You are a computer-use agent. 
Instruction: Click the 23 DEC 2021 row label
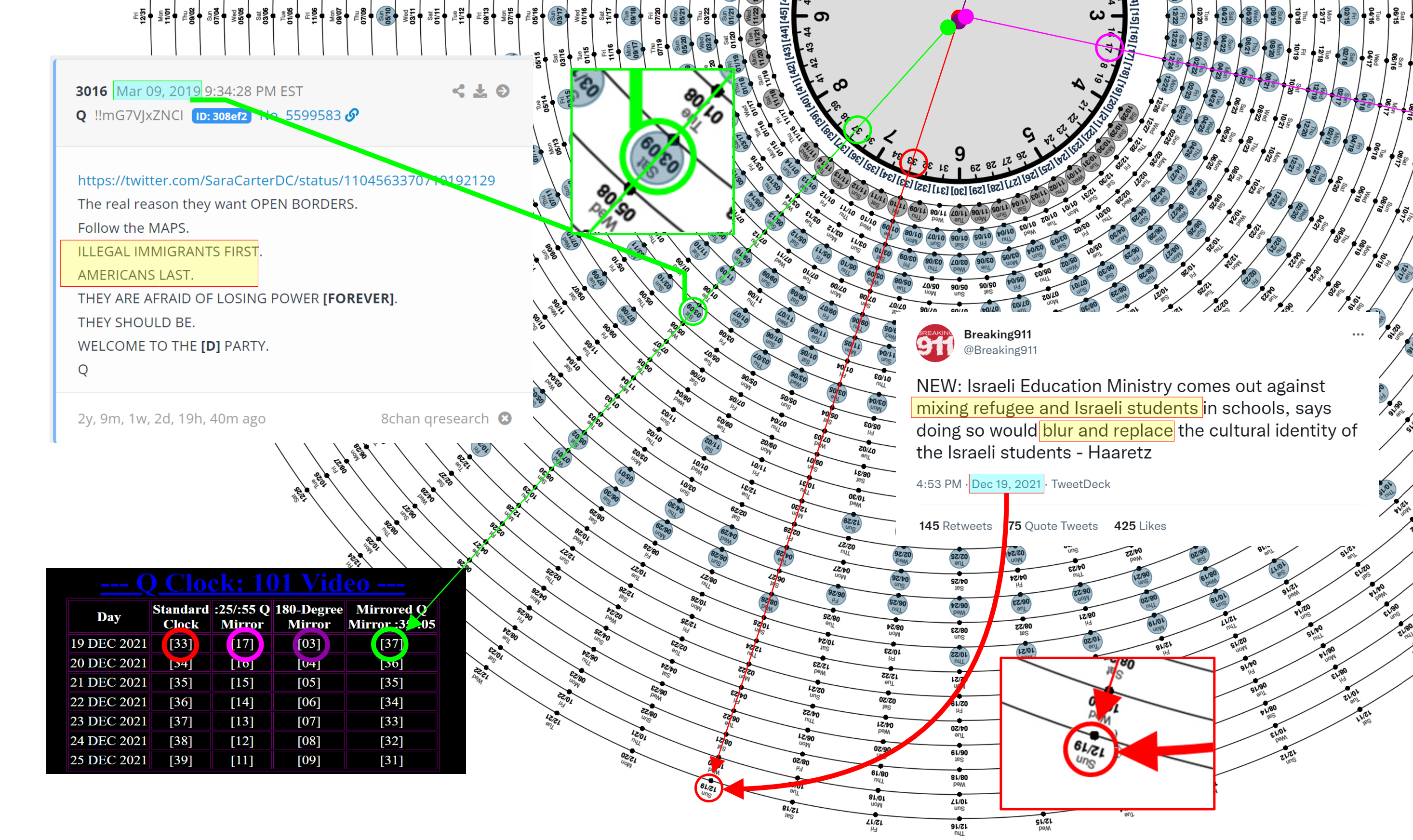tap(108, 721)
